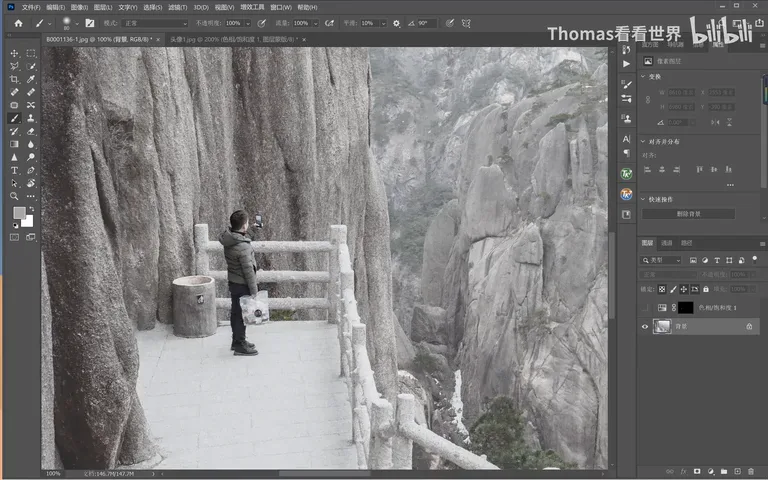
Task: Select the Spot Healing Brush tool
Action: pyautogui.click(x=14, y=92)
